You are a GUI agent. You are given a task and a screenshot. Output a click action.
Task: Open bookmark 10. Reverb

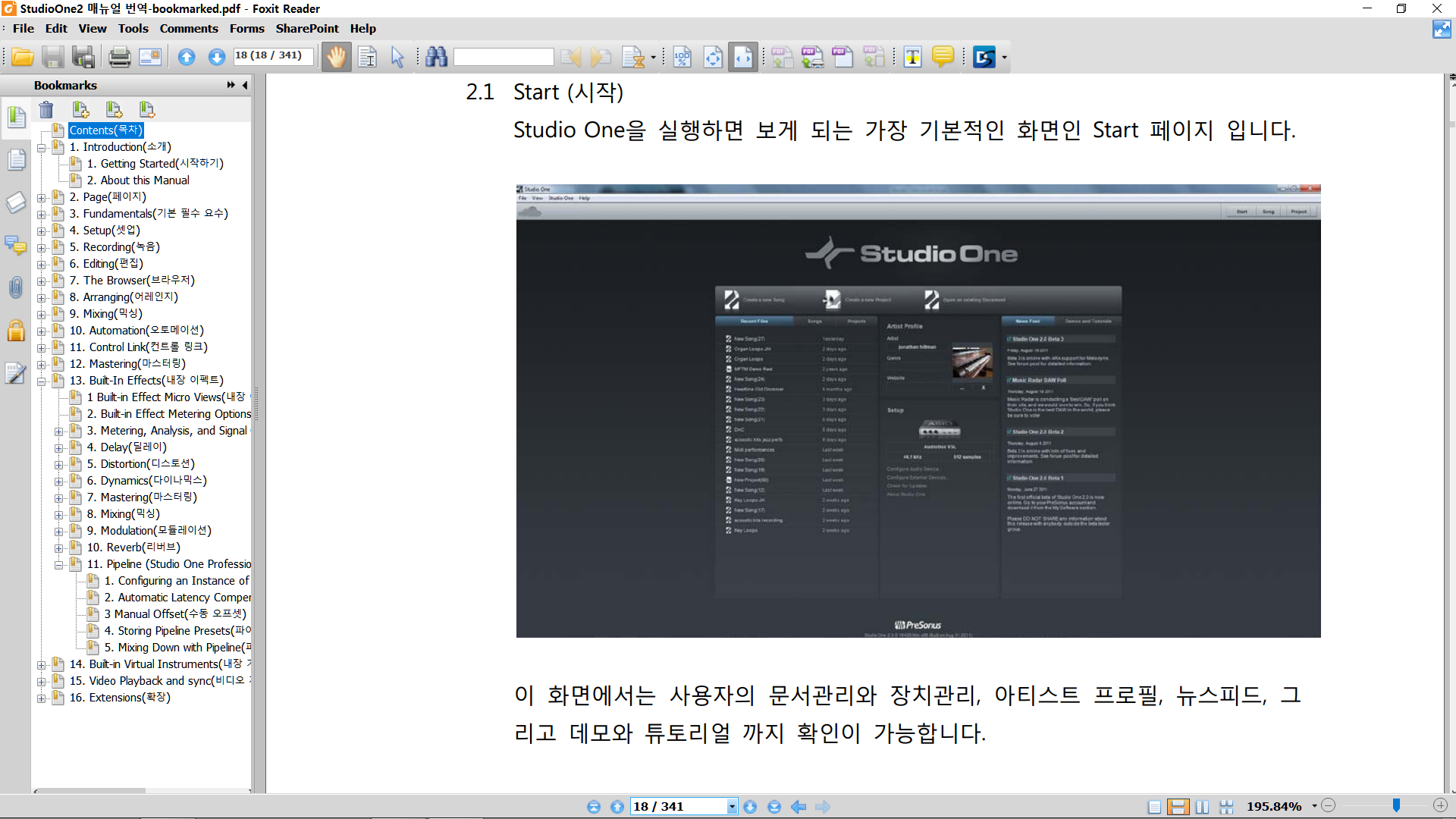[x=133, y=548]
